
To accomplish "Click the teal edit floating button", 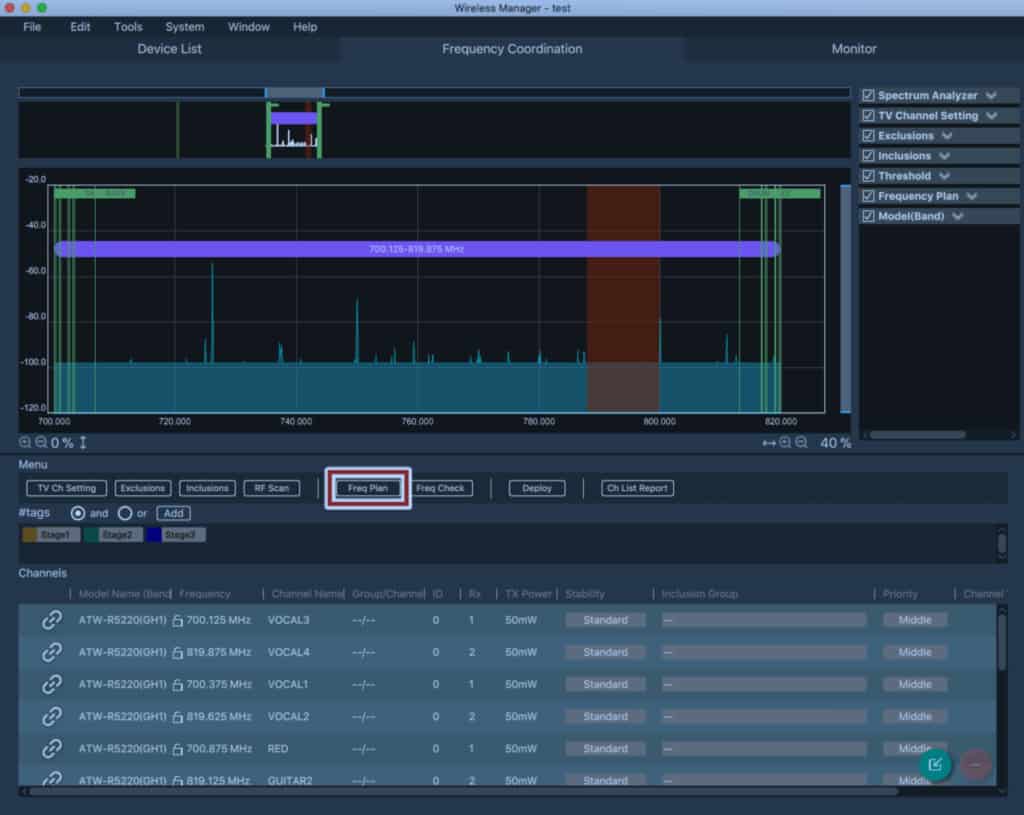I will (935, 765).
